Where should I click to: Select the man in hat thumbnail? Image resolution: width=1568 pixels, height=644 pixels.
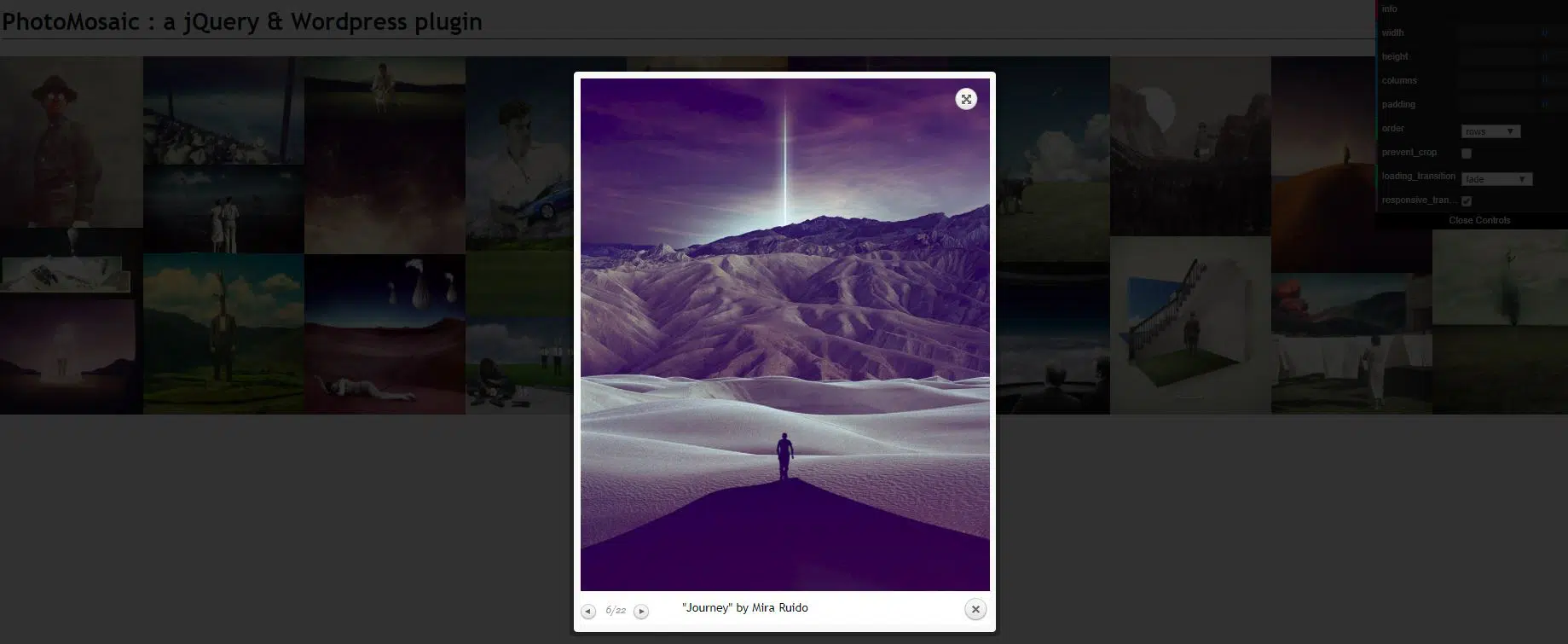(71, 141)
